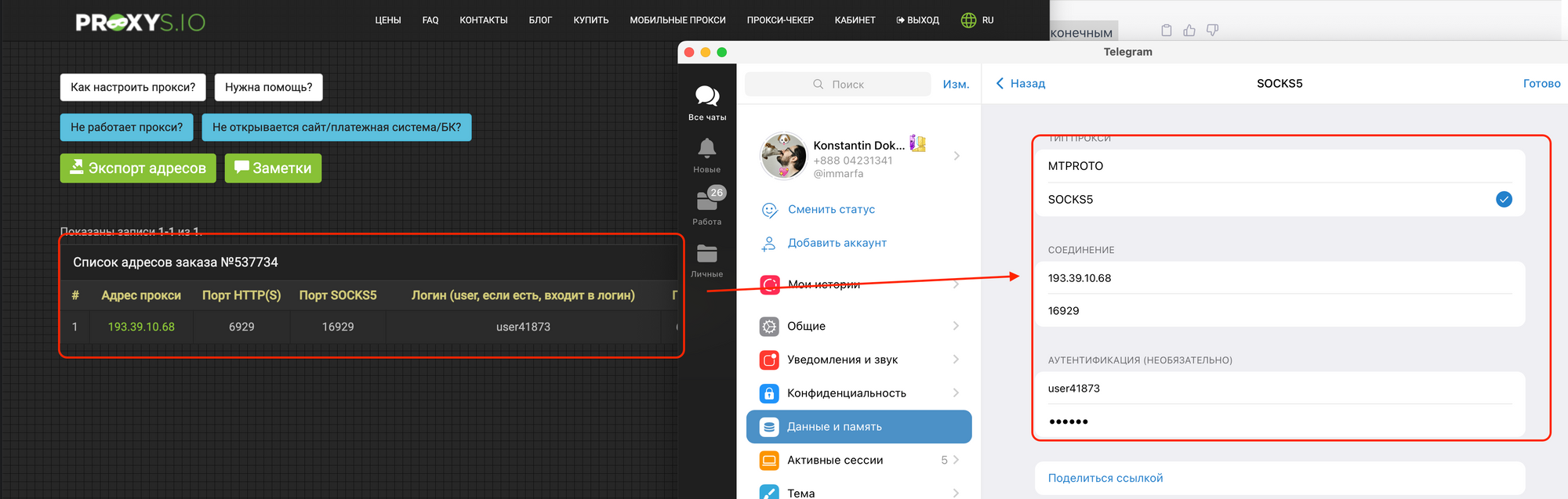Click the SOCKS5 port cell 16929 in table

338,327
